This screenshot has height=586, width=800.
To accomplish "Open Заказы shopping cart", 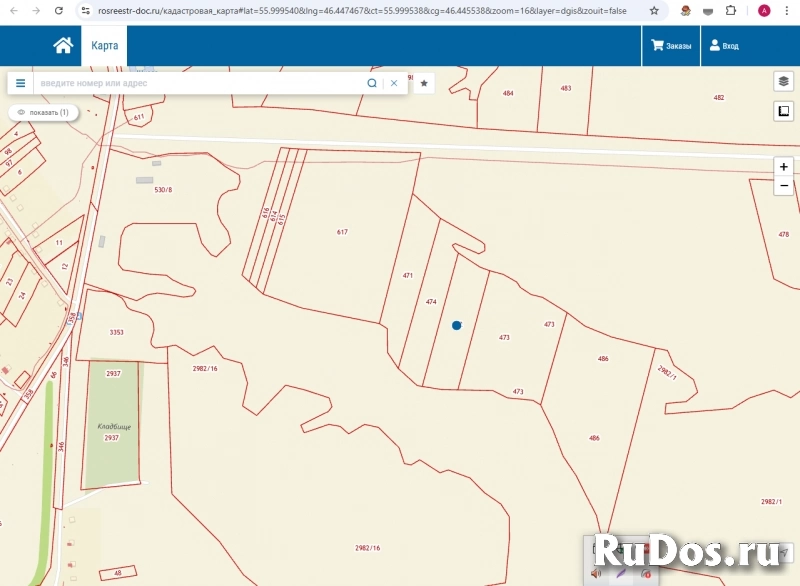I will (x=671, y=46).
